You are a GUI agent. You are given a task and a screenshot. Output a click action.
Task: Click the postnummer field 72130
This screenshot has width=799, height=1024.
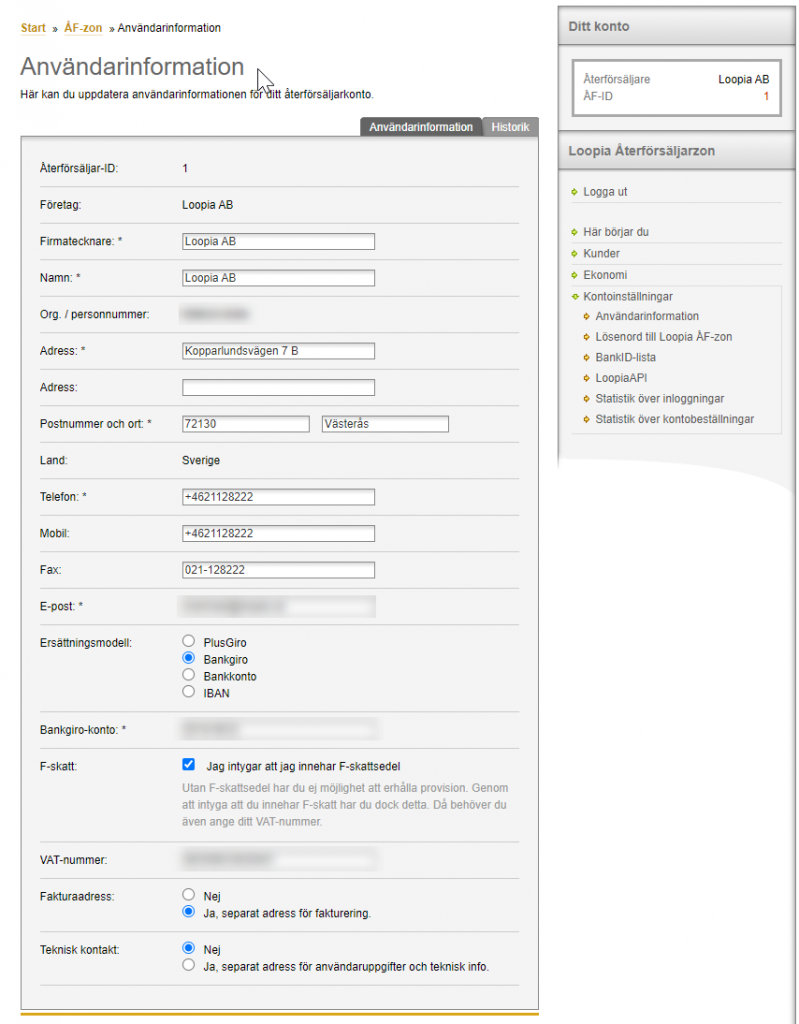[x=246, y=424]
